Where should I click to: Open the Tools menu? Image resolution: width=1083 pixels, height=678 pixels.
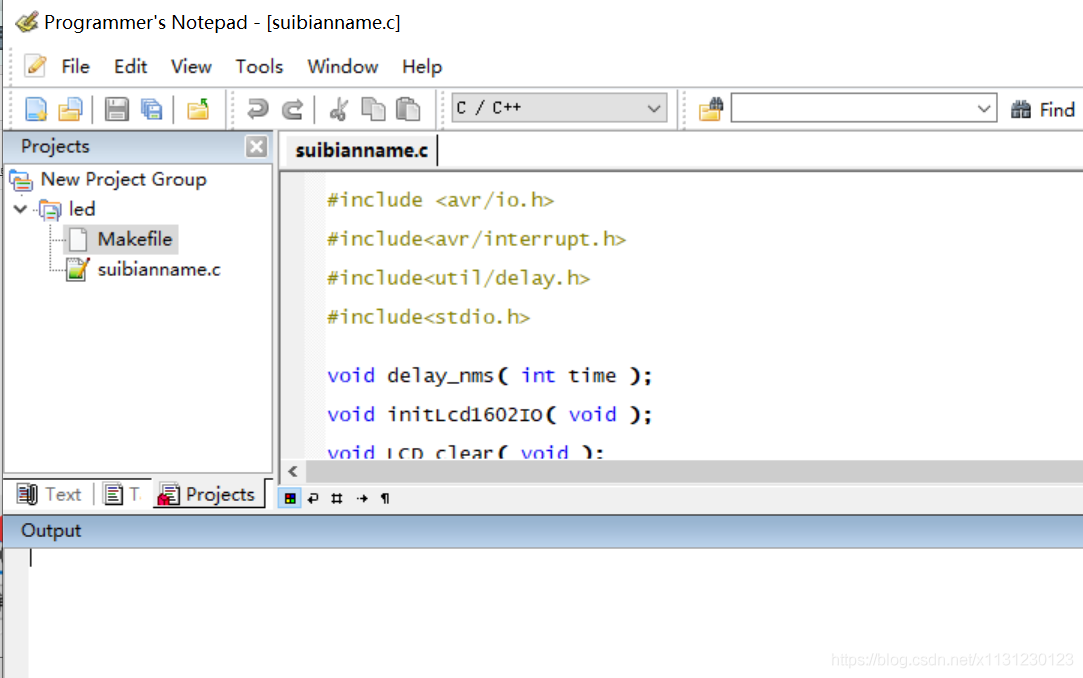click(x=259, y=67)
